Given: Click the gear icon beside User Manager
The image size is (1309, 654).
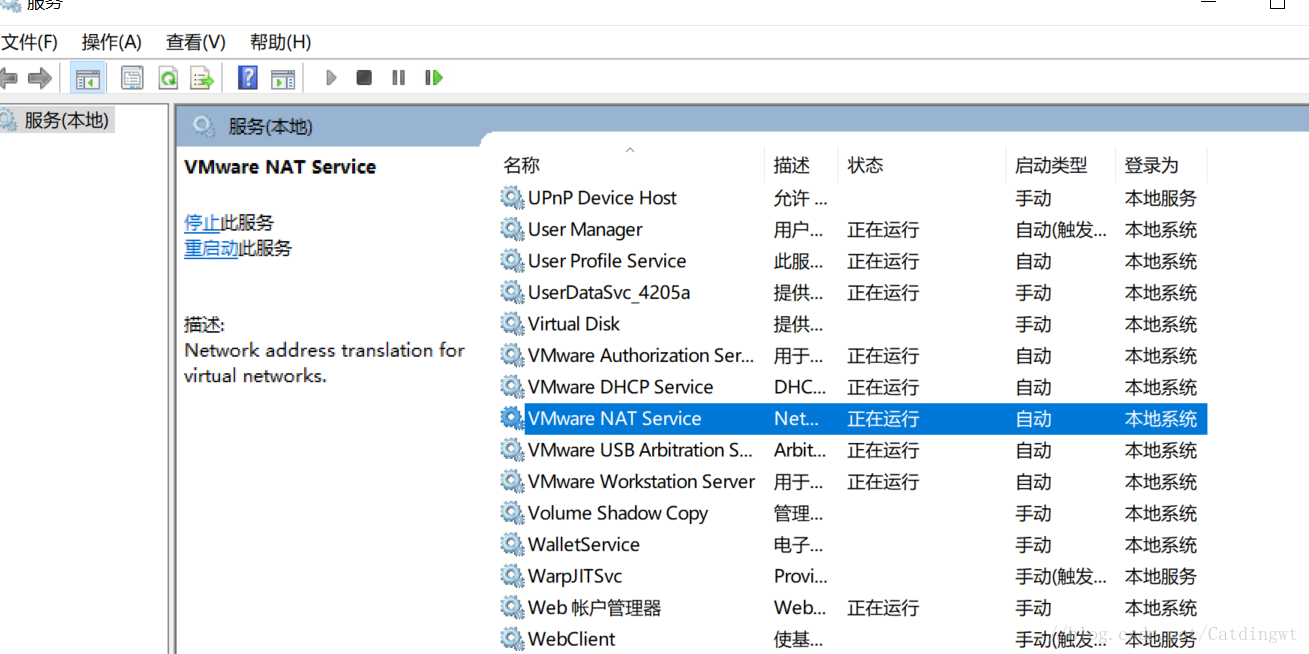Looking at the screenshot, I should pos(512,230).
